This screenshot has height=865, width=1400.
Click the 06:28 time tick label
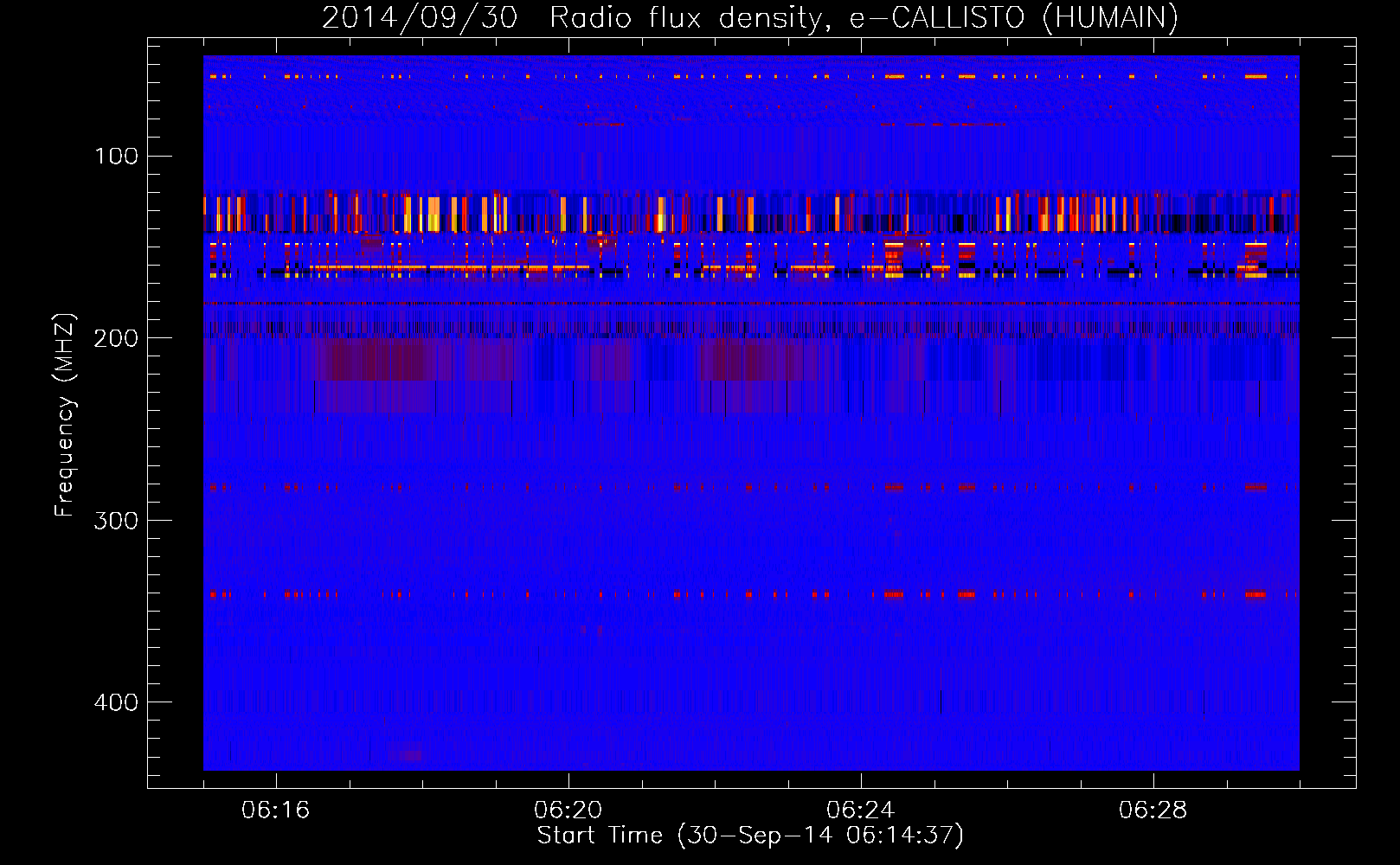(1153, 810)
